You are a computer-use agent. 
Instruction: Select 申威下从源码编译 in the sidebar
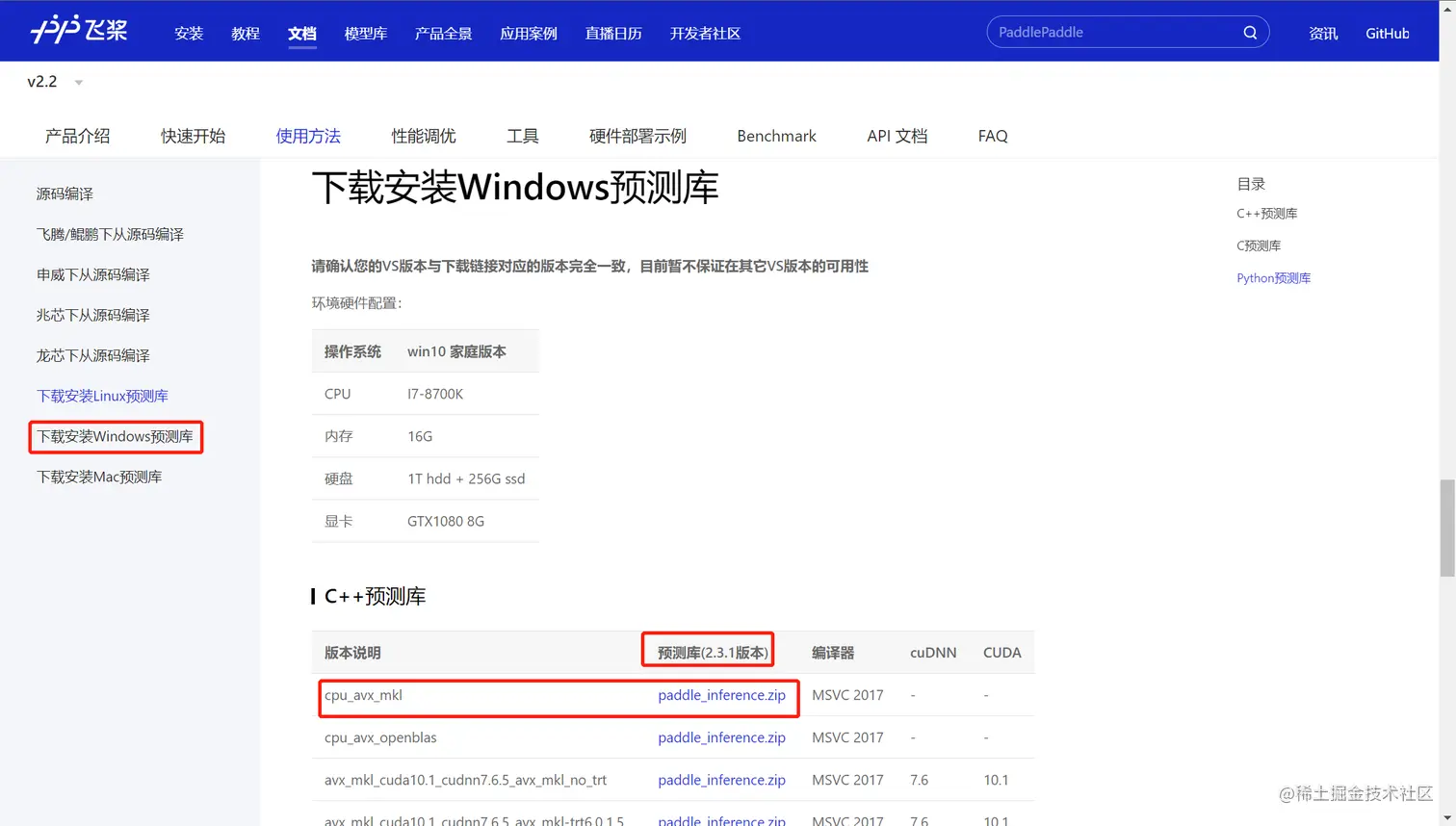pos(93,274)
